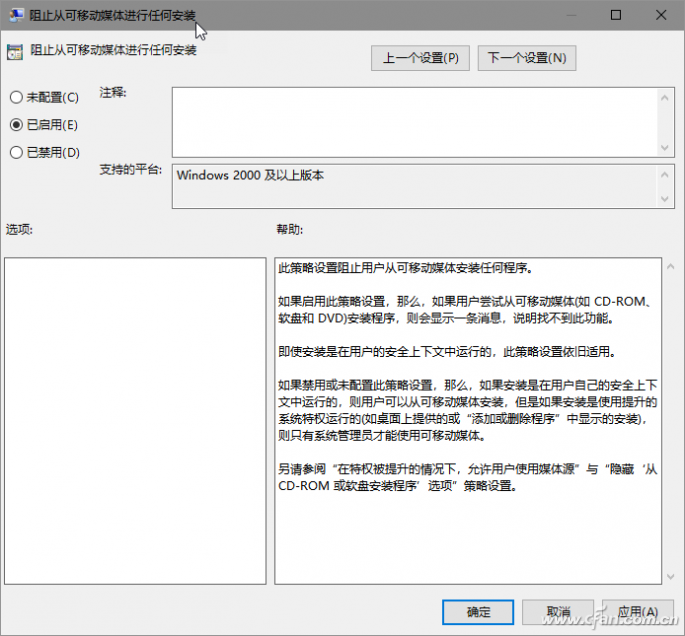Click down arrow of 支持的平台 scrollbar
Viewport: 685px width, 636px height.
665,199
